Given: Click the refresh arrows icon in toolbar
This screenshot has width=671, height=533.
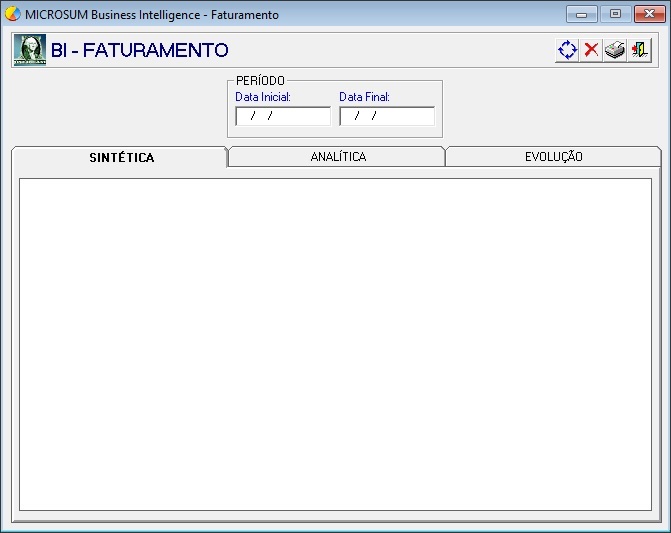Looking at the screenshot, I should click(567, 50).
